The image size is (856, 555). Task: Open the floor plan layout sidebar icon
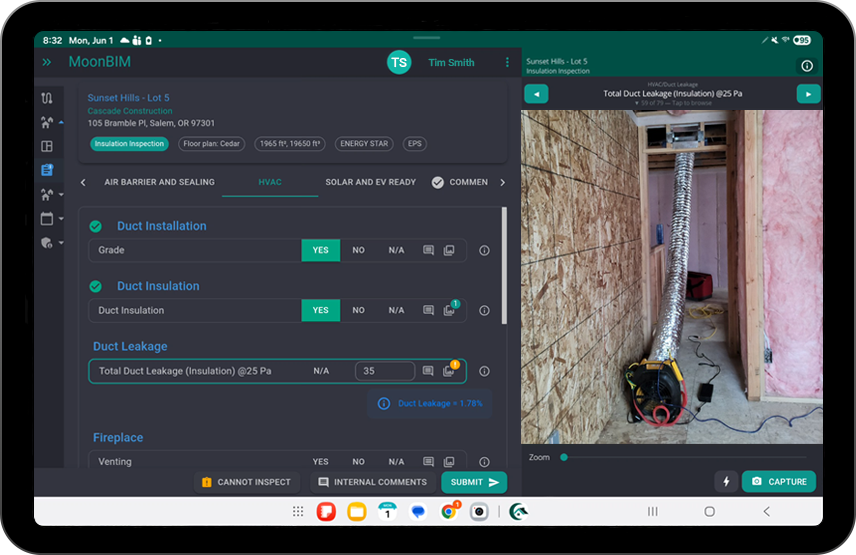point(47,146)
